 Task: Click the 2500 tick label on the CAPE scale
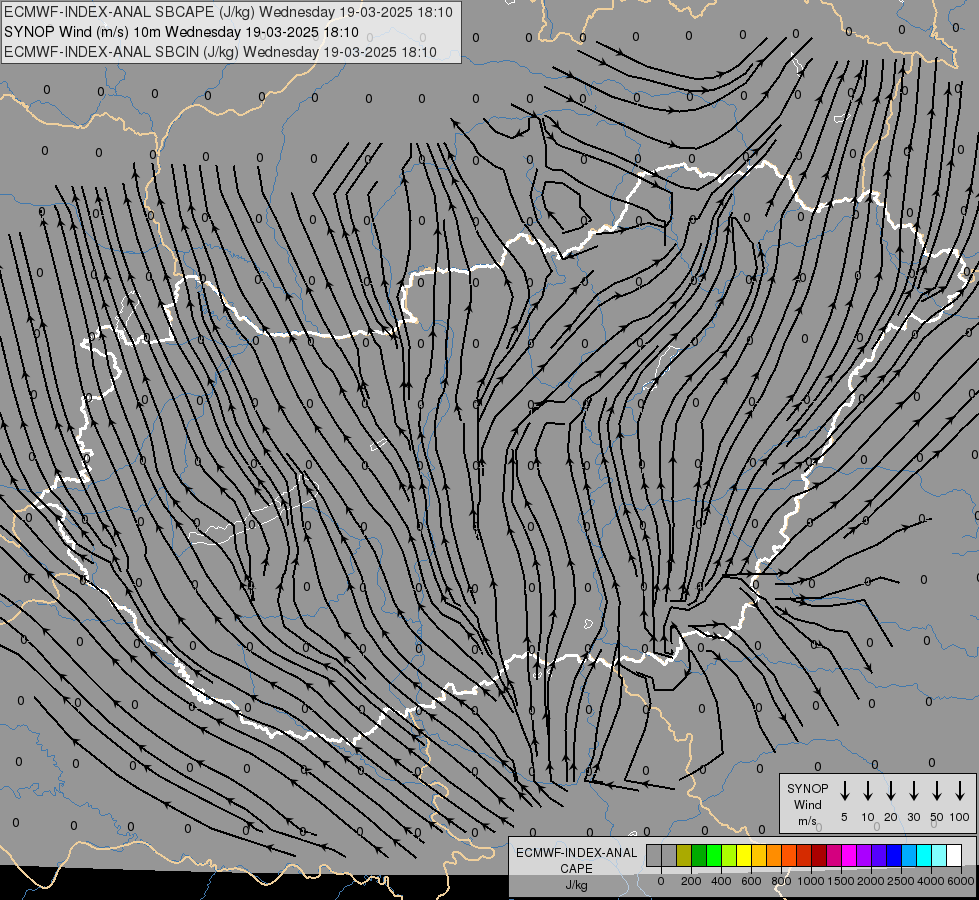(901, 881)
